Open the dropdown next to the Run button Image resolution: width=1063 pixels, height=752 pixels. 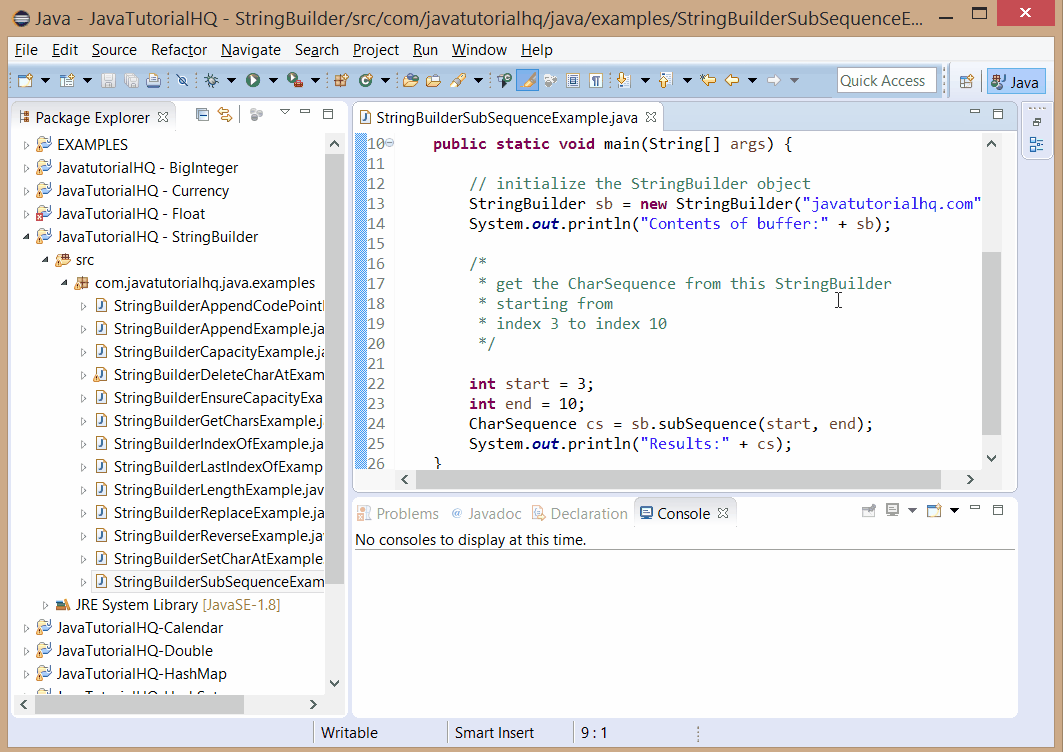click(272, 78)
